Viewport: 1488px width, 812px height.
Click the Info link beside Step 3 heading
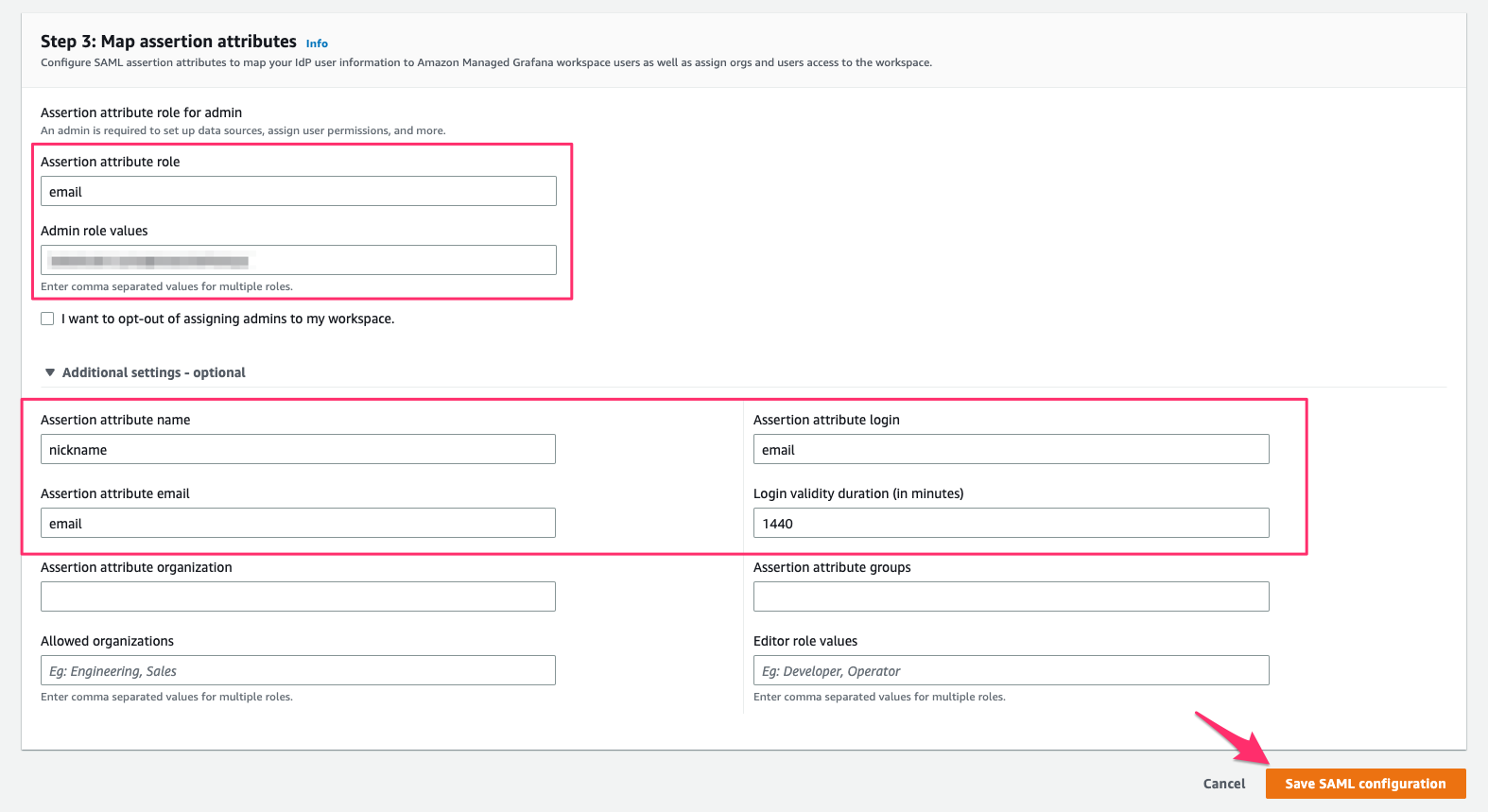click(317, 43)
